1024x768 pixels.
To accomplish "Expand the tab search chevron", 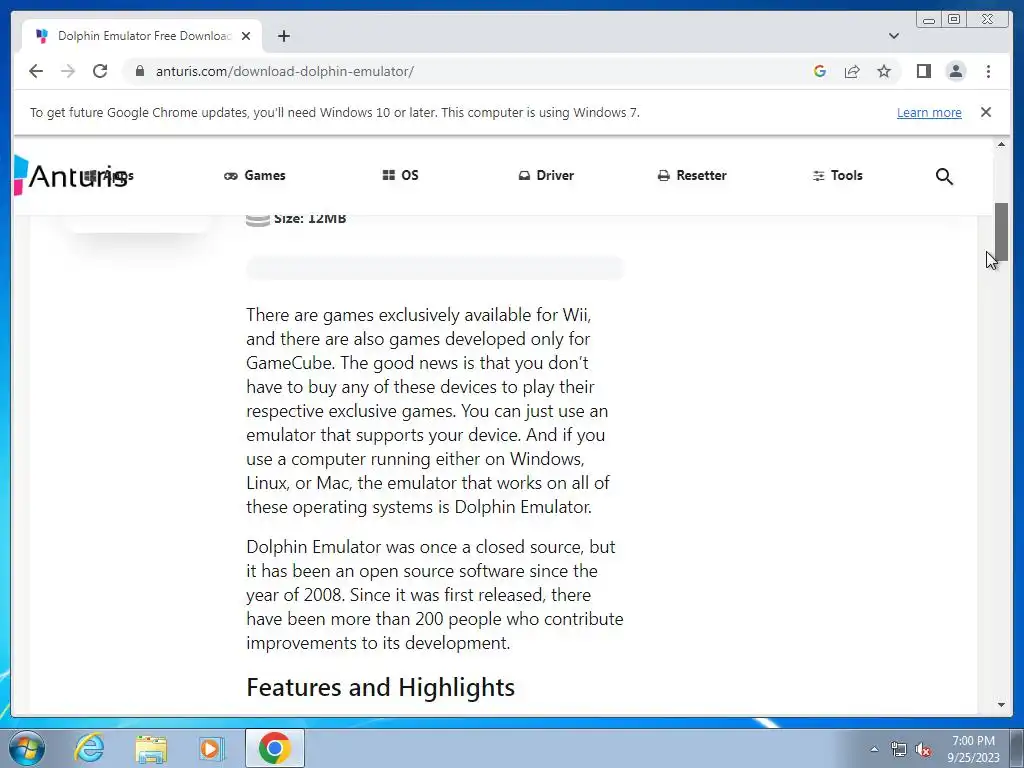I will 893,36.
